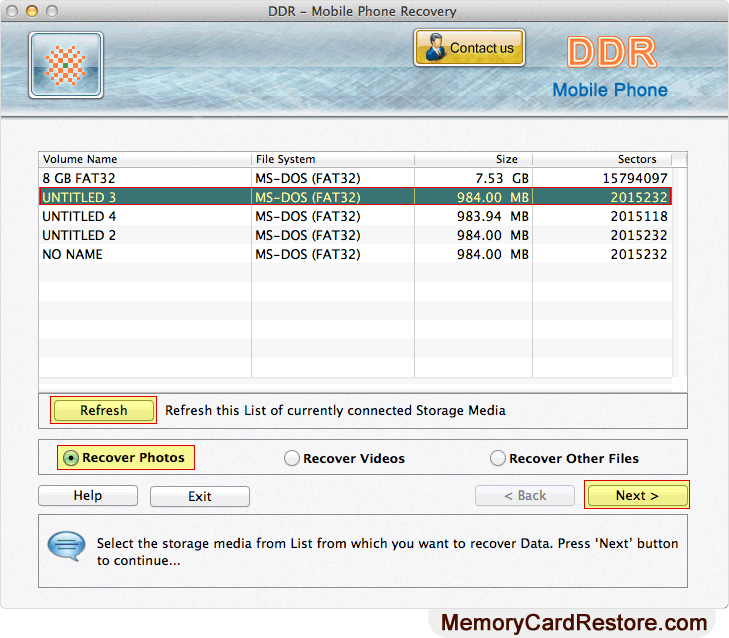The image size is (729, 638).
Task: Open the Help button
Action: click(x=88, y=496)
